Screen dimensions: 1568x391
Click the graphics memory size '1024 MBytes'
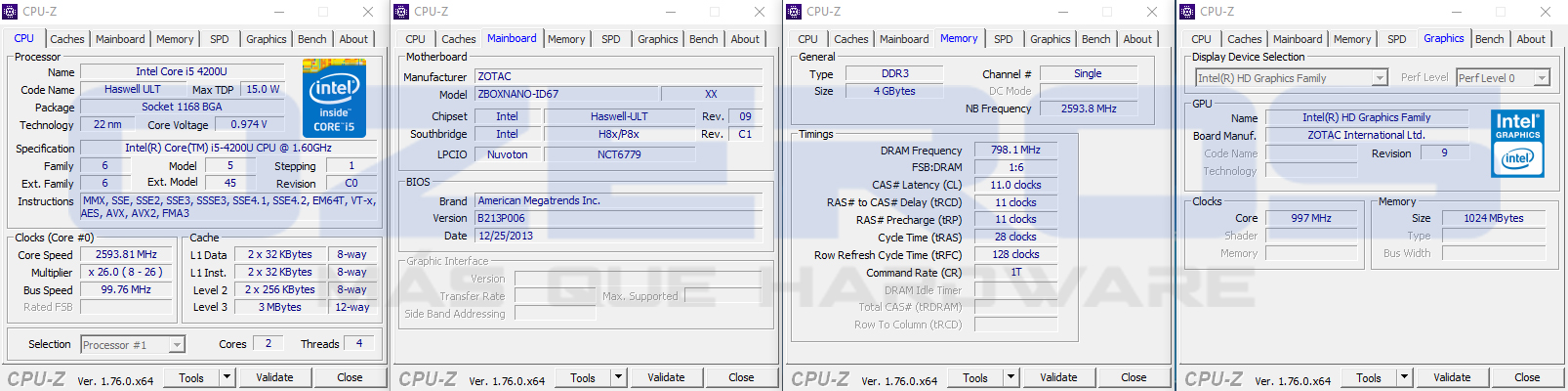pyautogui.click(x=1494, y=218)
